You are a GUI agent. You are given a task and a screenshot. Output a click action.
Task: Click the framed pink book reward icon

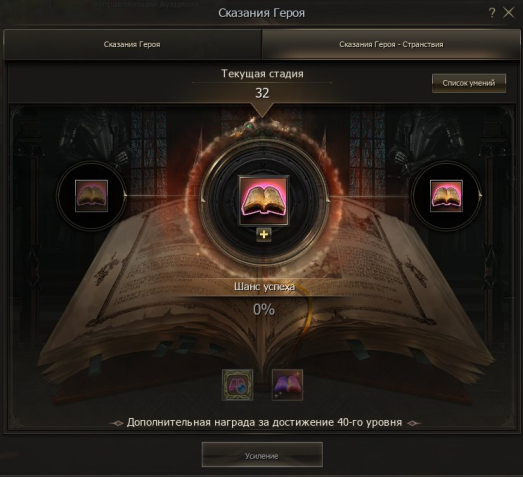(237, 385)
